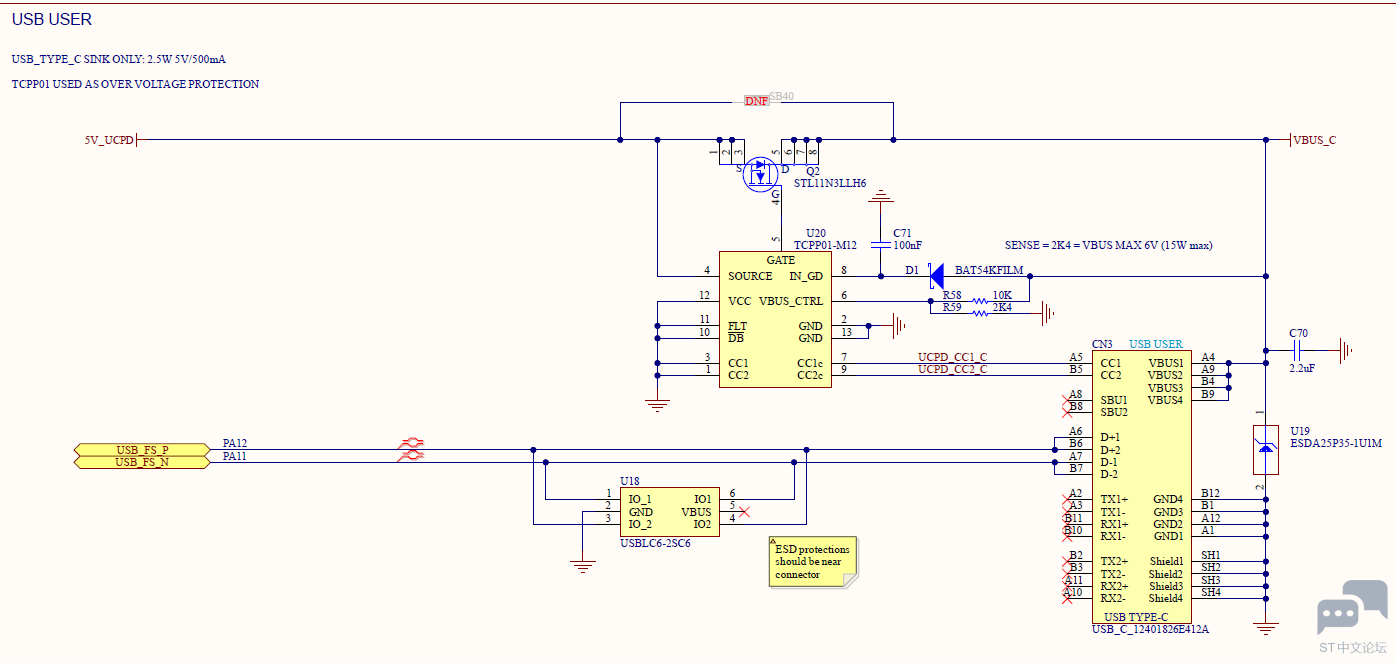Select the R59 resistor symbol
This screenshot has height=663, width=1396.
[x=979, y=314]
